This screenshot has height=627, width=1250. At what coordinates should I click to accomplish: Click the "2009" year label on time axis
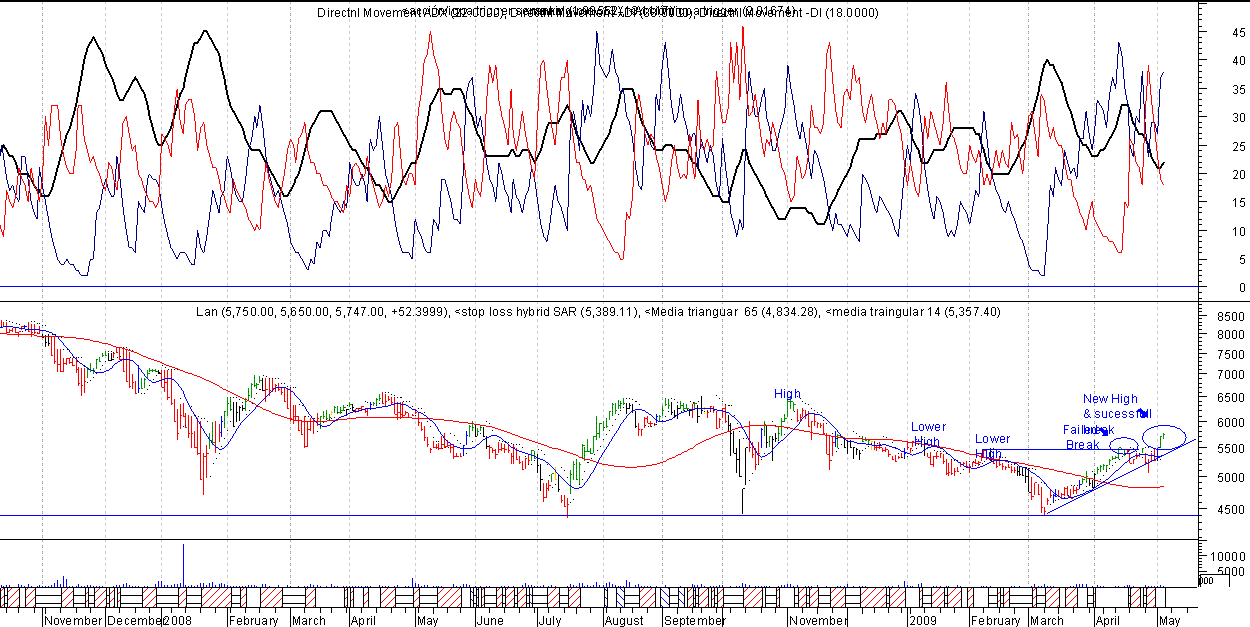point(920,621)
